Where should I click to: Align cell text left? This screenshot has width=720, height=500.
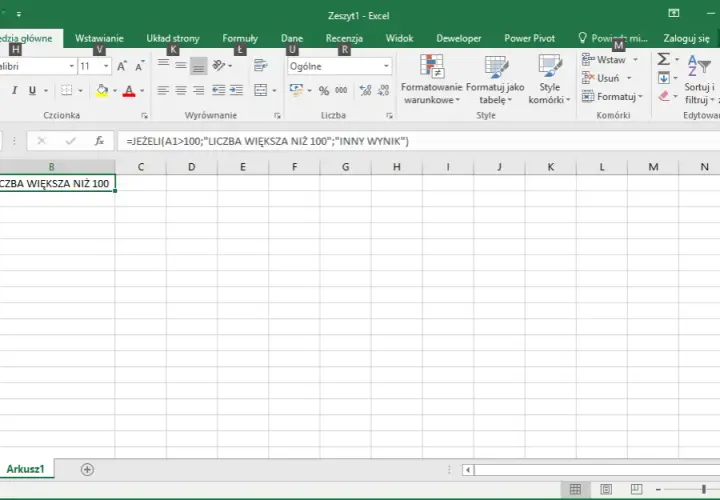click(x=163, y=90)
